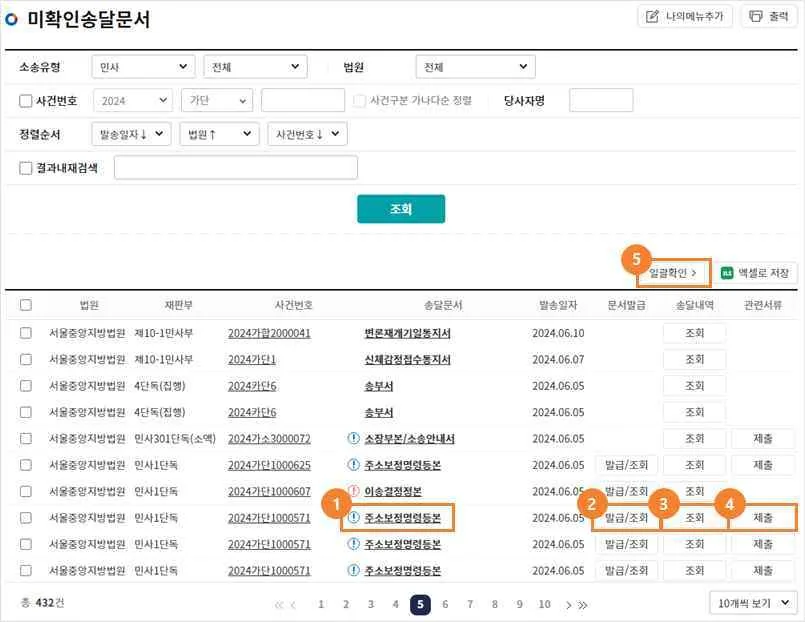Click 제출 in the 2024가소3000072 row
The image size is (805, 622).
tap(763, 438)
